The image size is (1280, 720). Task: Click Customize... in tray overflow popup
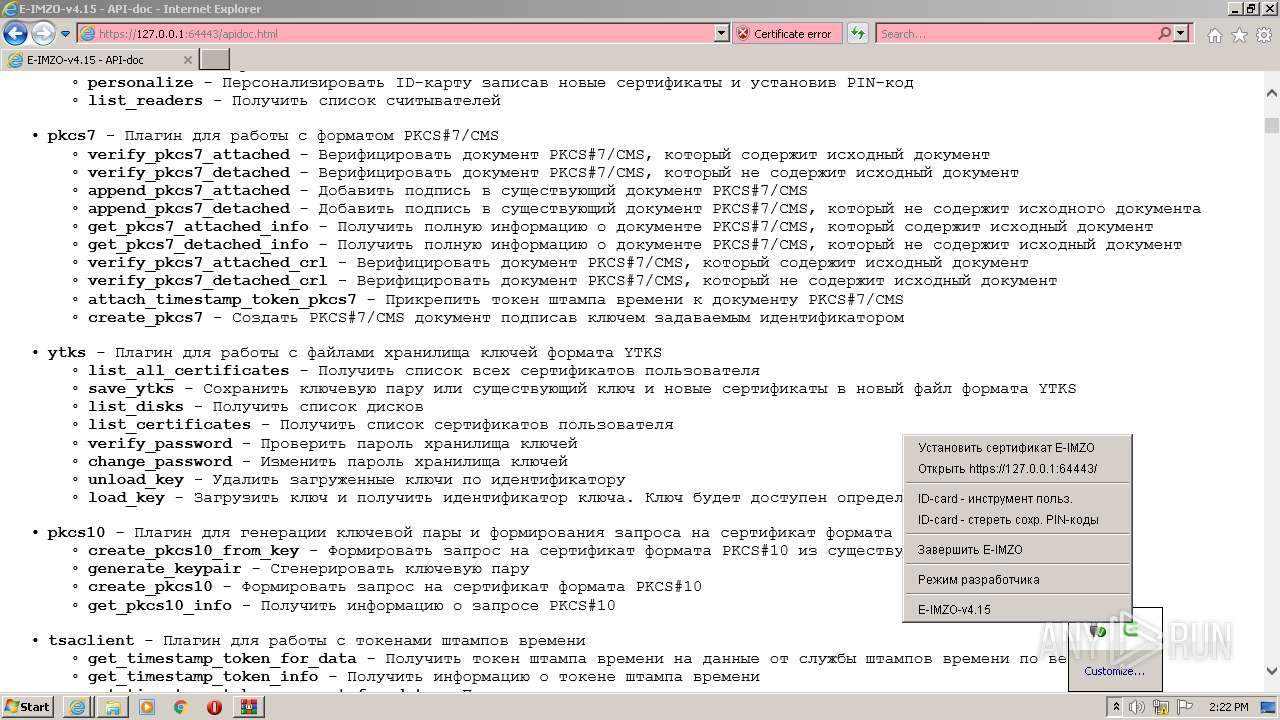[1114, 671]
